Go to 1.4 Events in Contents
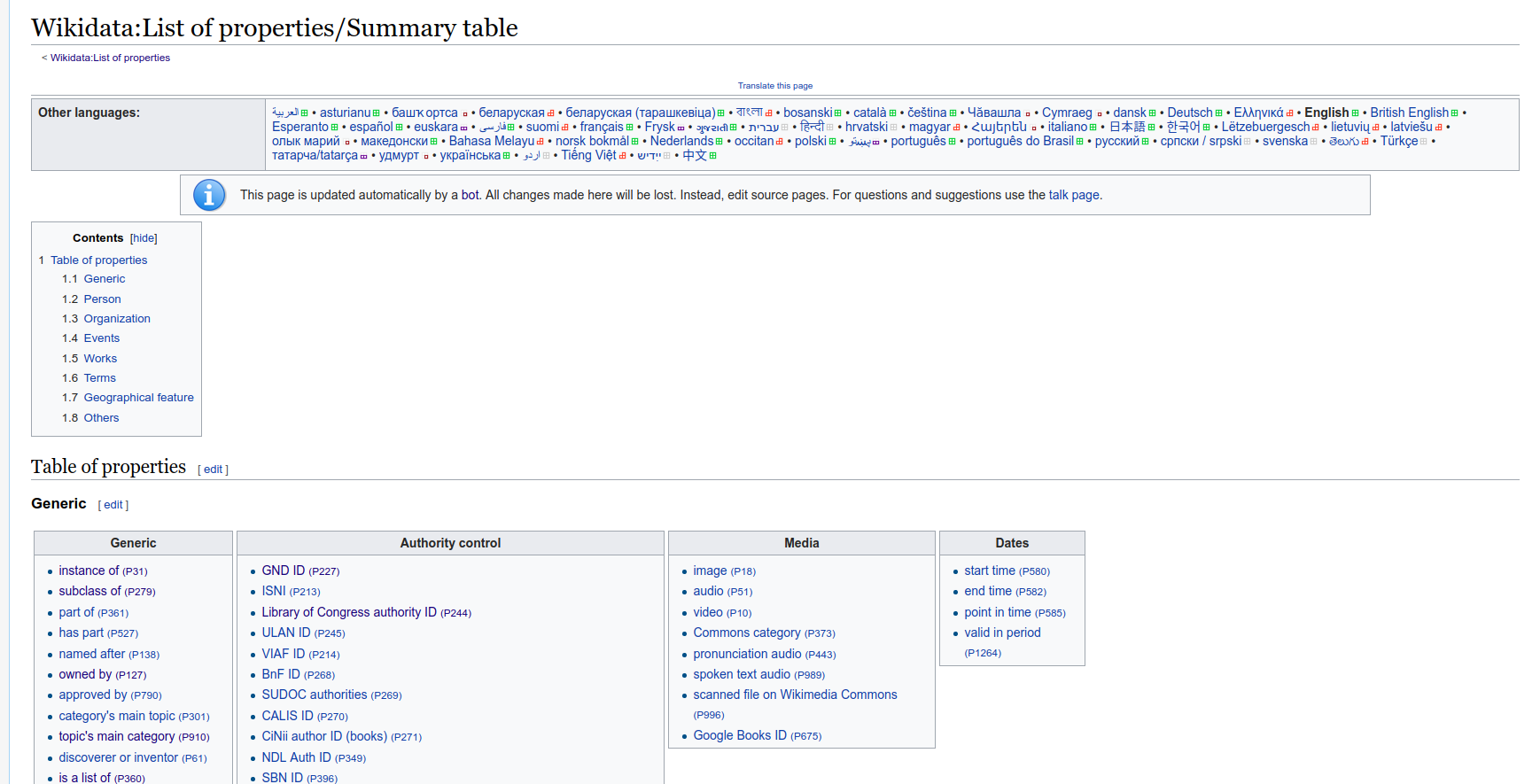 pyautogui.click(x=102, y=338)
